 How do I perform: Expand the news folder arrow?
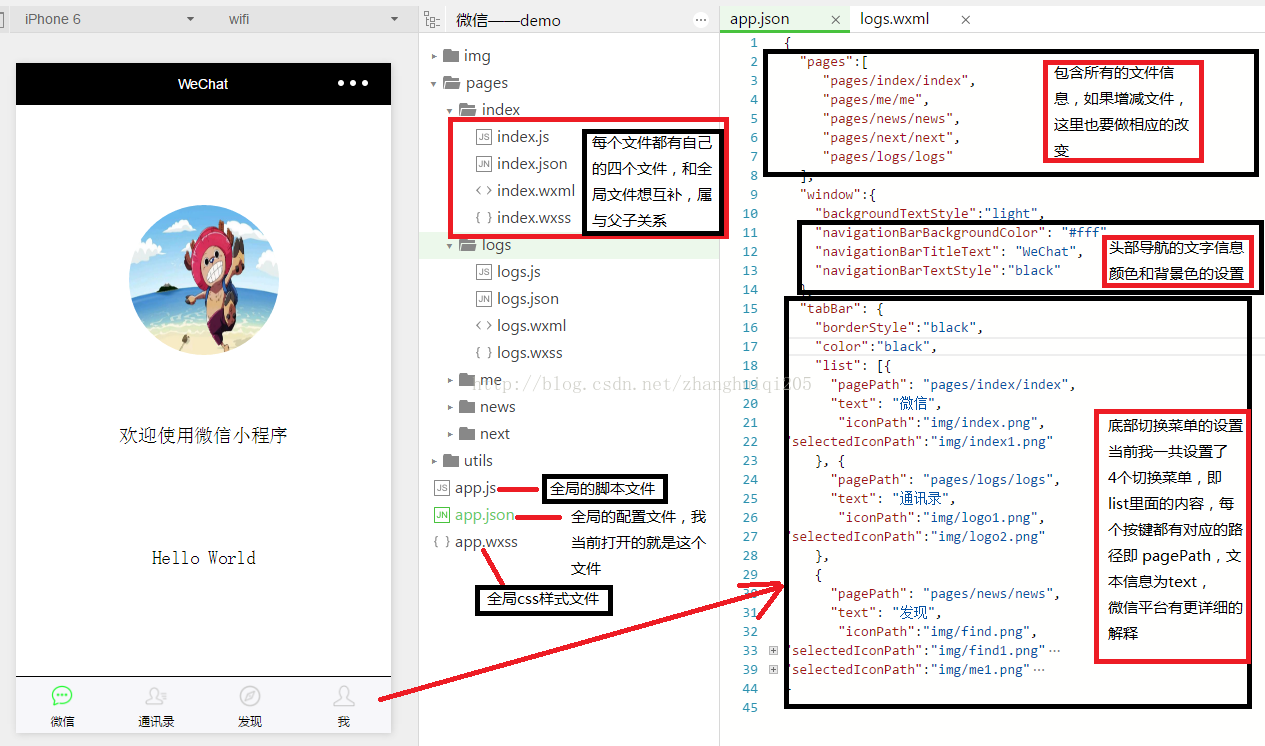450,407
